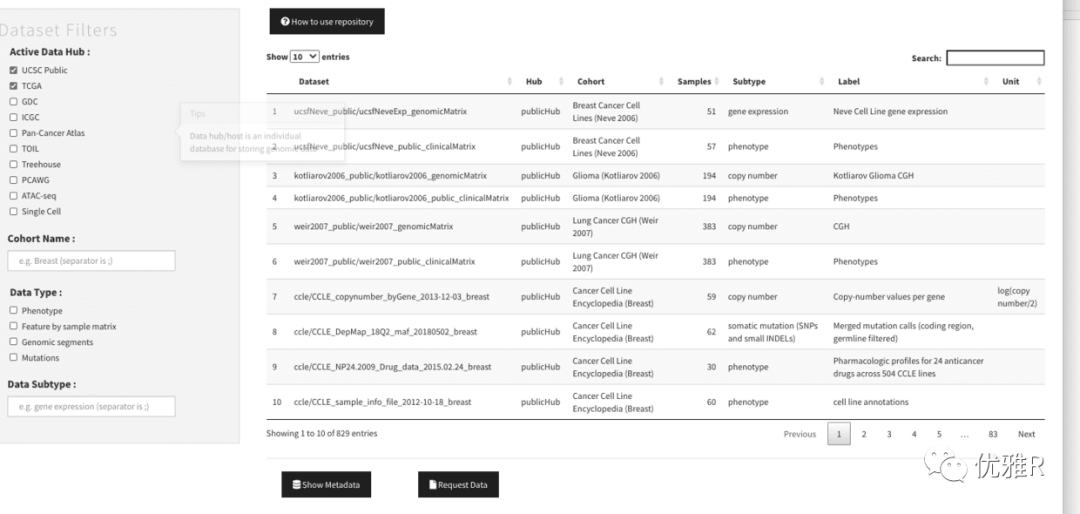Click into the Cohort Name filter field
The width and height of the screenshot is (1080, 514).
(92, 260)
